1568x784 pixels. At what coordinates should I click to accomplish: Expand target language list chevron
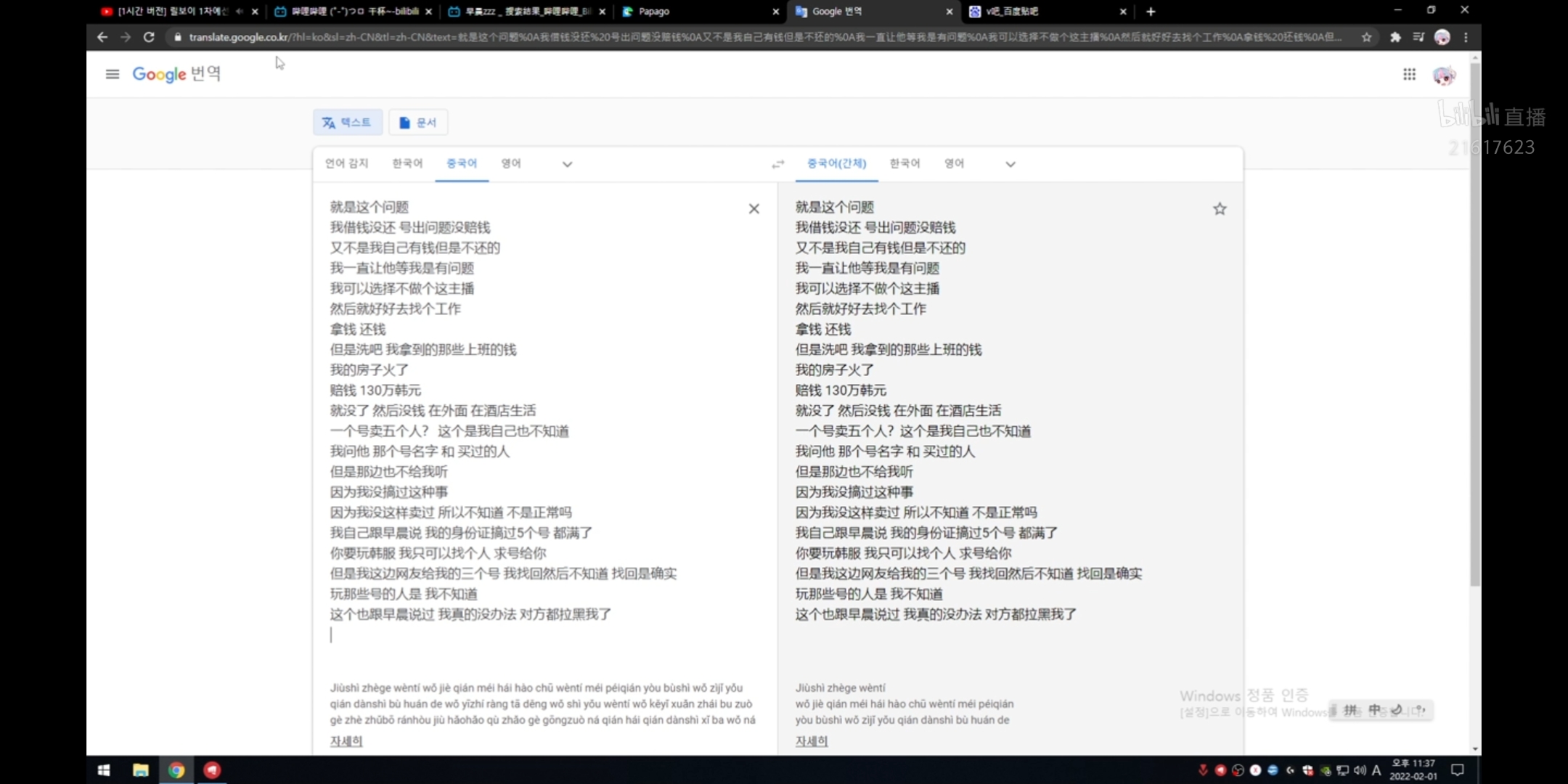pos(1010,164)
